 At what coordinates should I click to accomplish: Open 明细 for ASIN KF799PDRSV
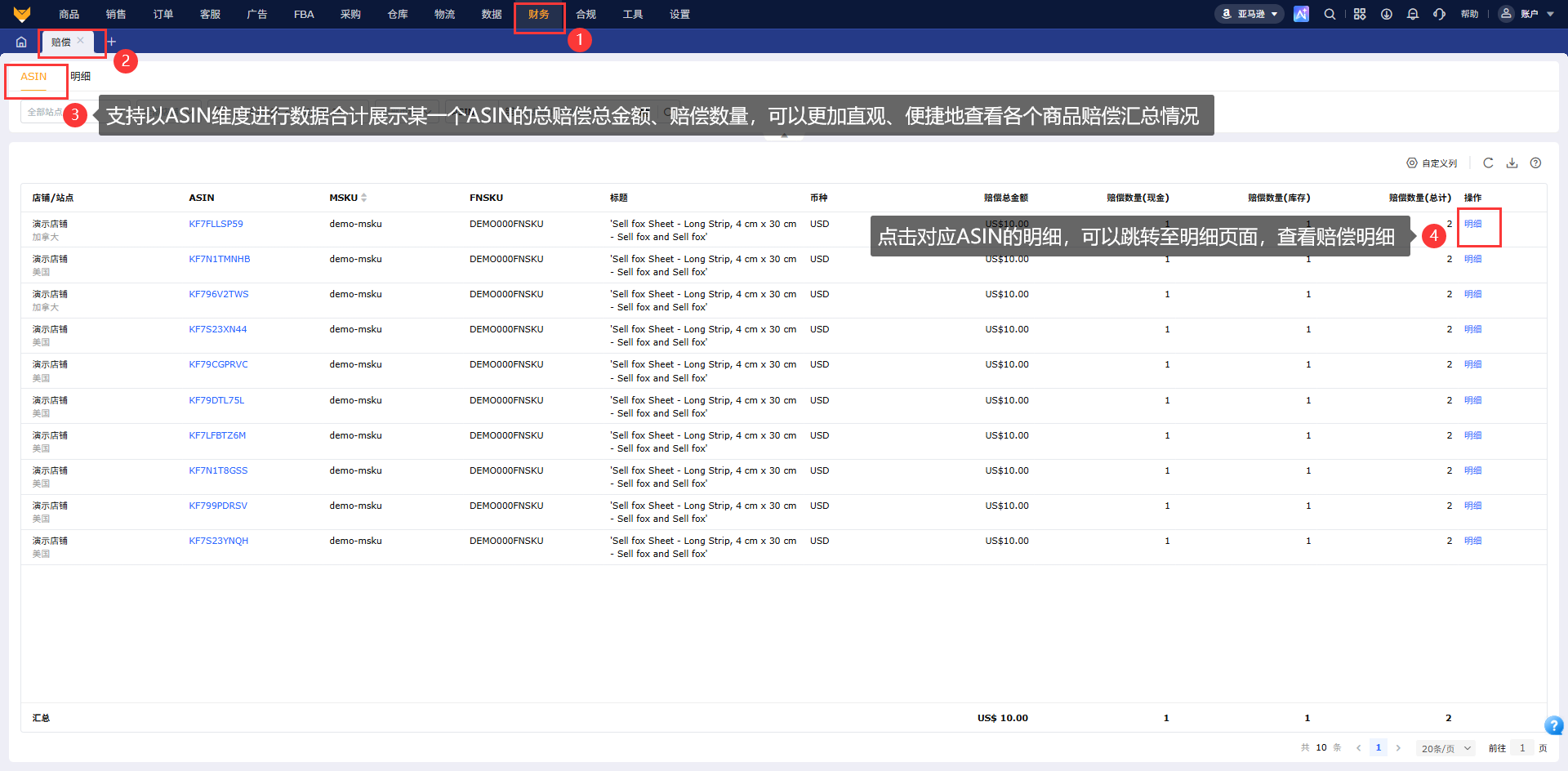(1472, 506)
